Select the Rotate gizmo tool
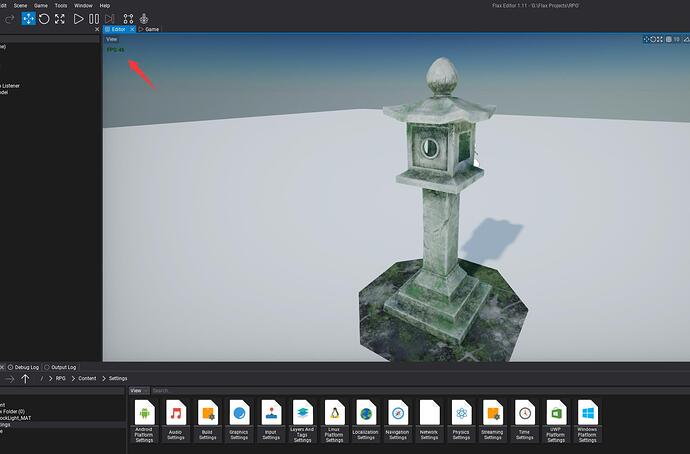690x454 pixels. click(x=44, y=19)
